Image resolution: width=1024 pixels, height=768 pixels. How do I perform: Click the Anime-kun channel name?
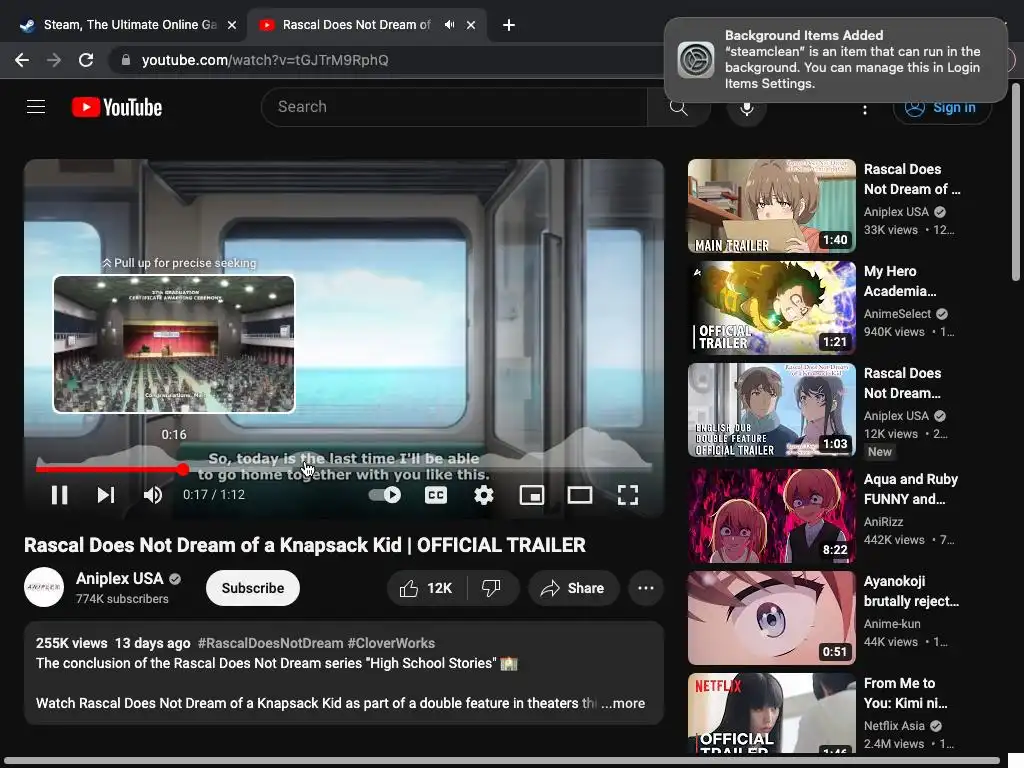892,624
